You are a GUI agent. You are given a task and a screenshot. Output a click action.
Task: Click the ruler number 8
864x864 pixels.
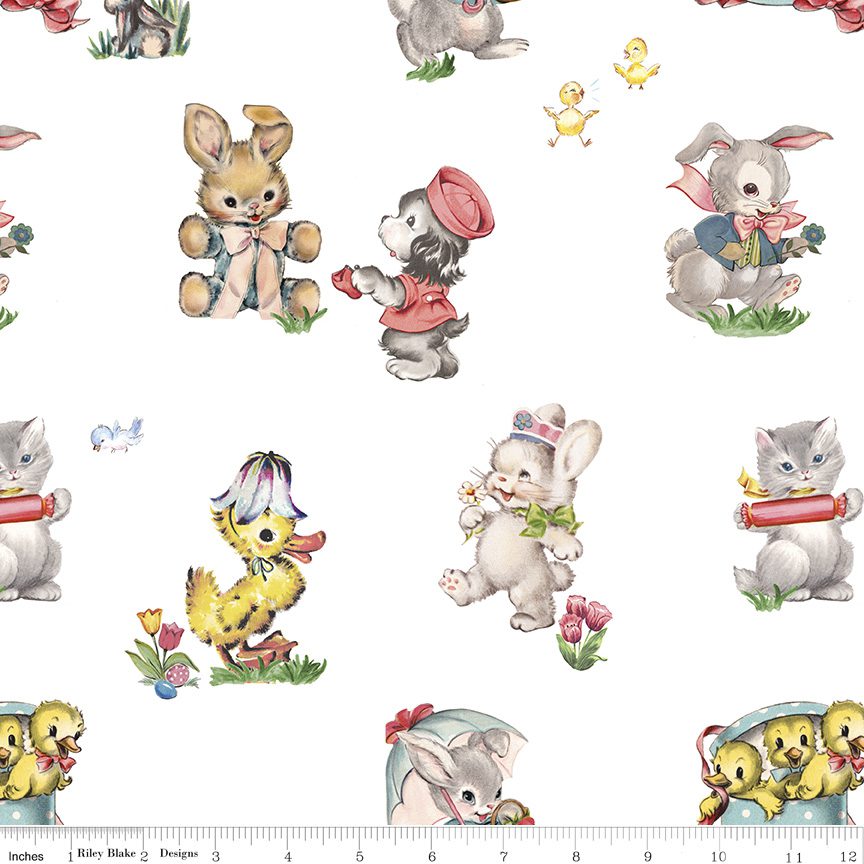point(575,856)
